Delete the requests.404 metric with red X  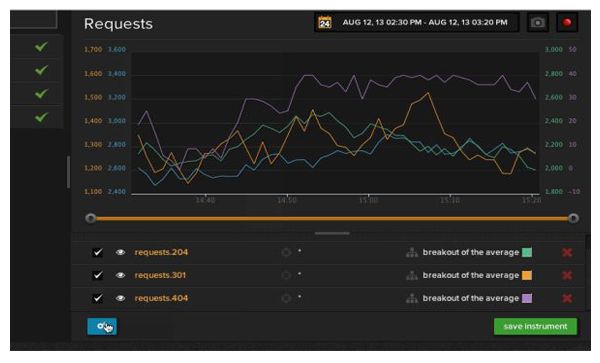tap(567, 298)
